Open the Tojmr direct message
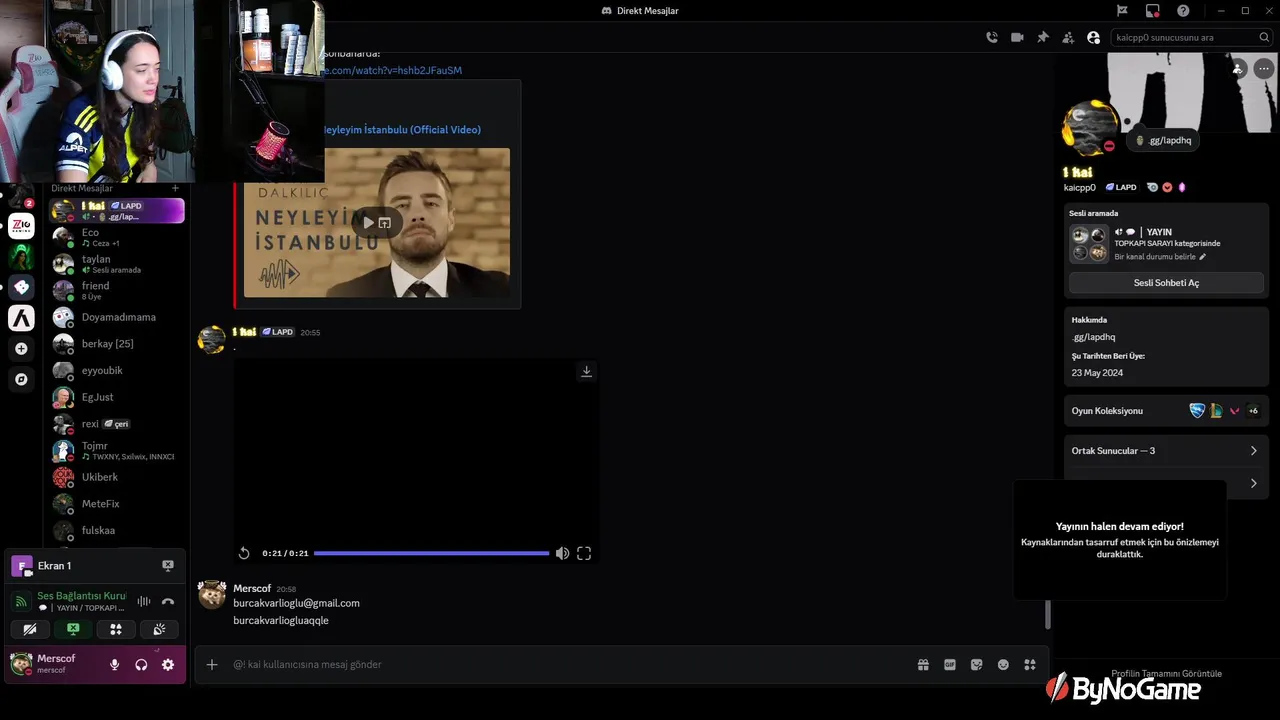Screen dimensions: 1280x720 pos(117,450)
